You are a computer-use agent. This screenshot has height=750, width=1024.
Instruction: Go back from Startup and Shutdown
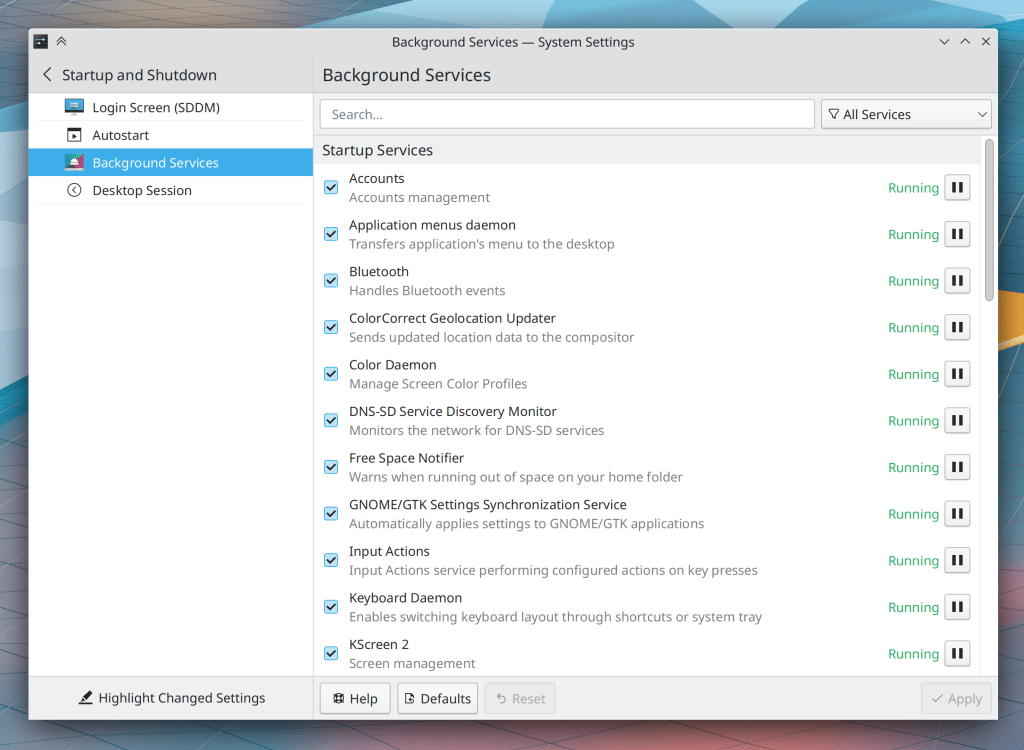(x=47, y=75)
